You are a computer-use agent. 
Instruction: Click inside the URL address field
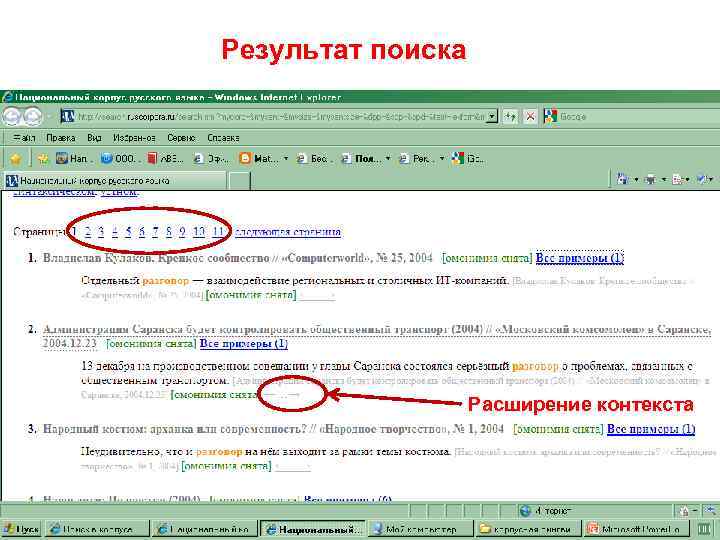pyautogui.click(x=280, y=117)
